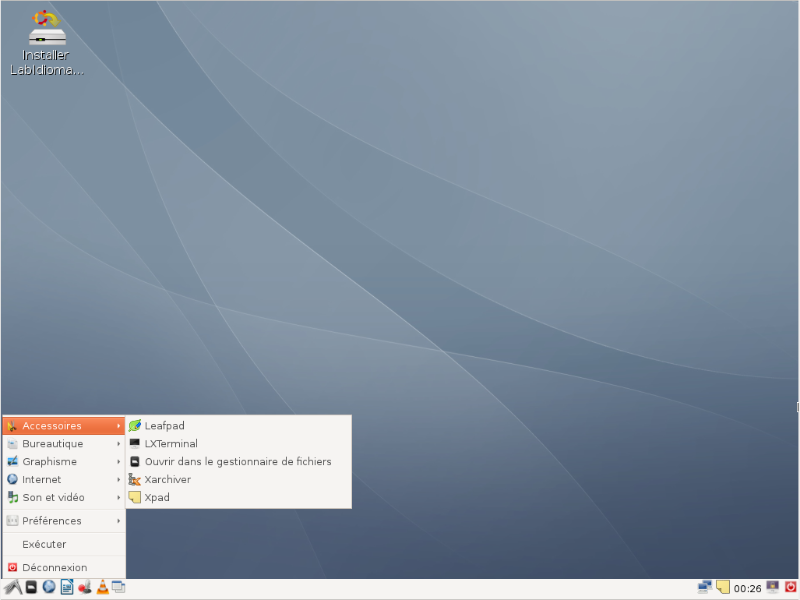Click the lock screen tray icon
The width and height of the screenshot is (800, 600).
771,588
